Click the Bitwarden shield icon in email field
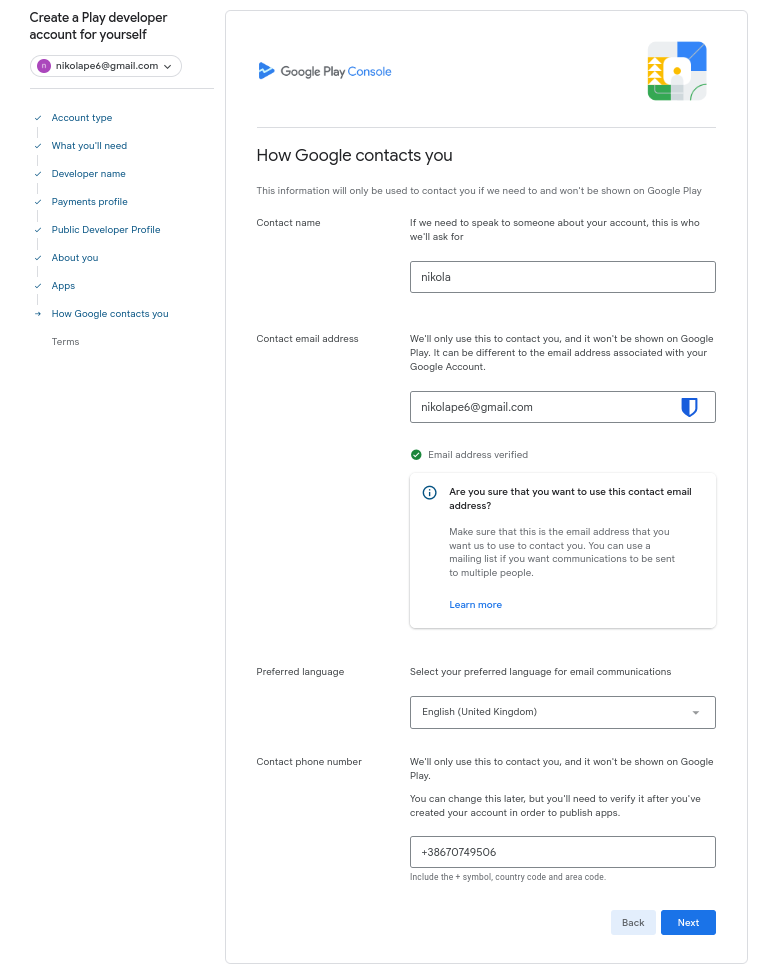Viewport: 765px width, 979px height. pyautogui.click(x=689, y=407)
